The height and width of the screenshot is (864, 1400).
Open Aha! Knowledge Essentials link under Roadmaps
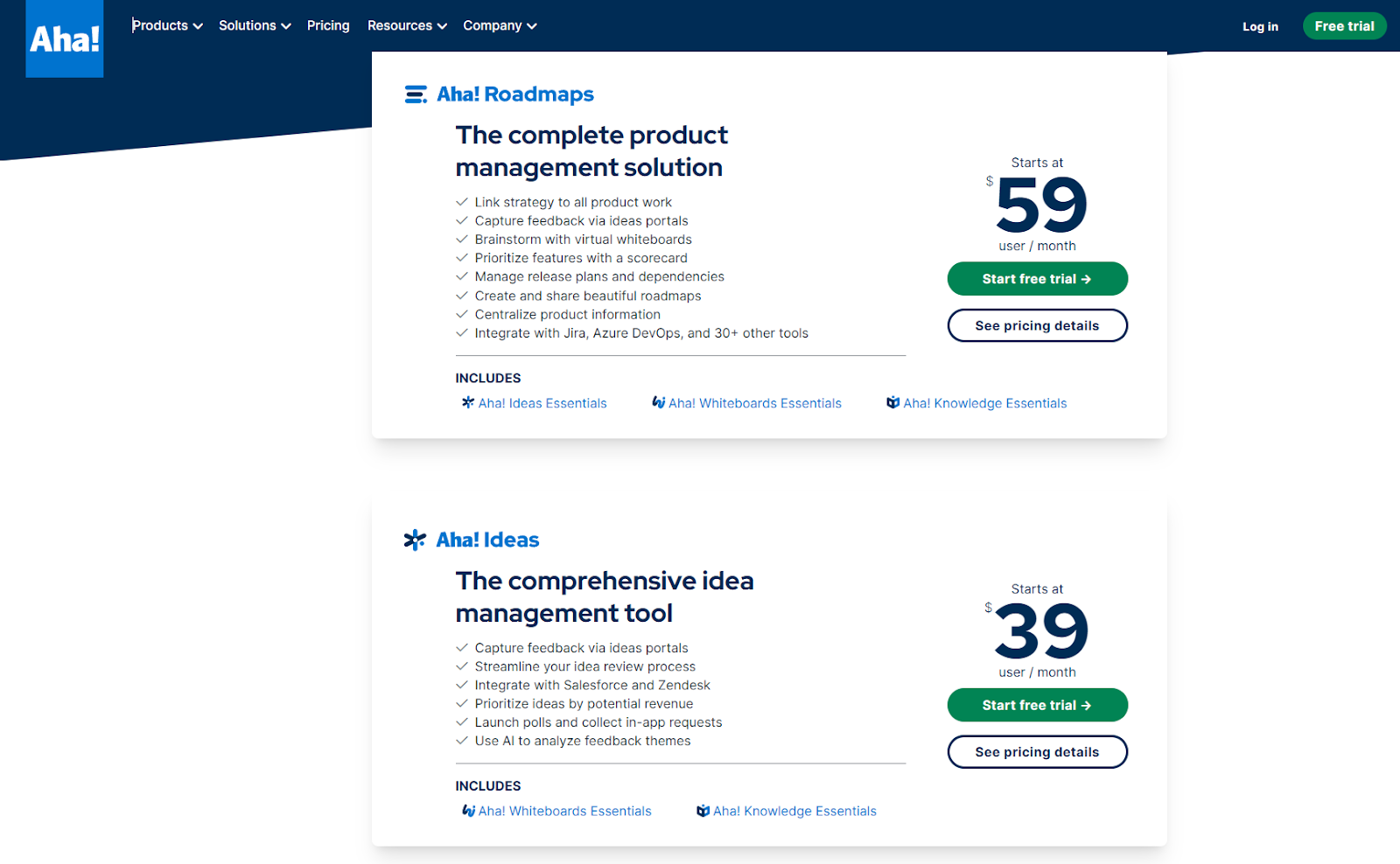pos(985,403)
